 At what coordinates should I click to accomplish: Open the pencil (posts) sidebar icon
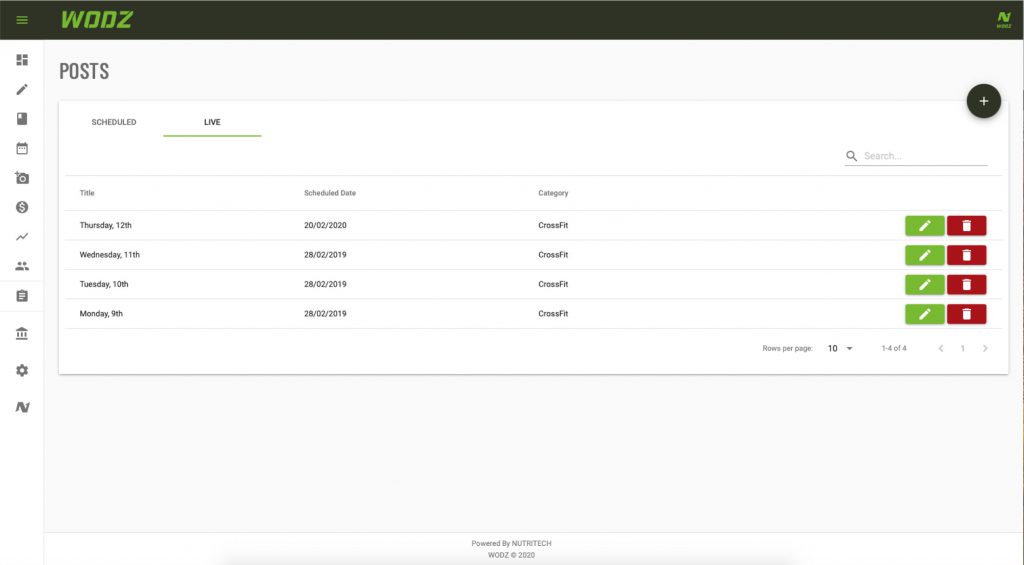coord(22,89)
